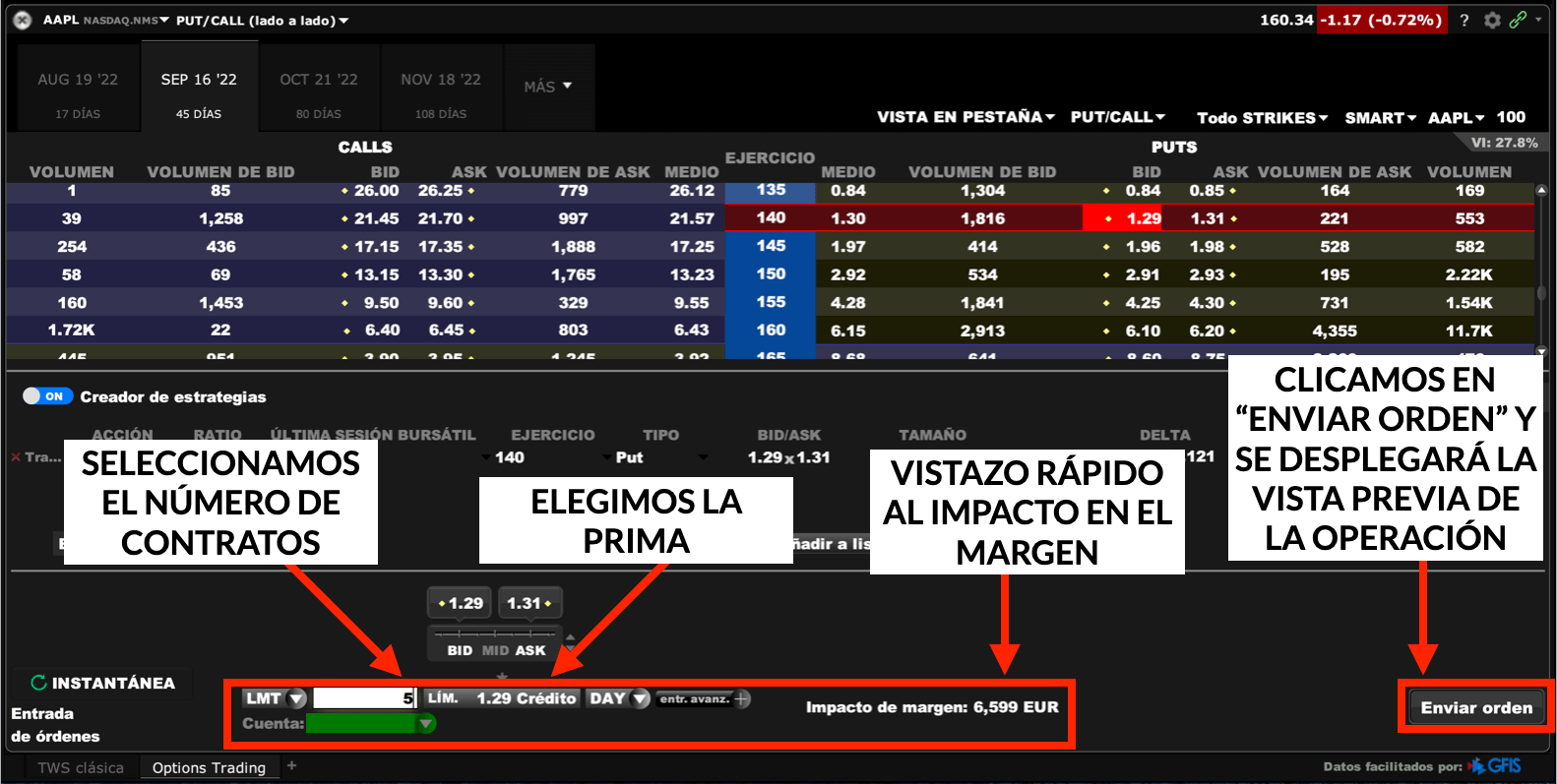Select the NOV 18 '22 expiration tab

(x=441, y=90)
